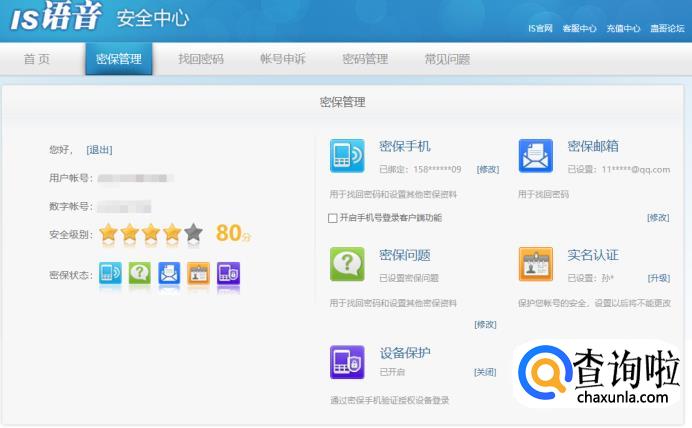Open the 首页 tab
This screenshot has width=692, height=428.
(x=37, y=59)
